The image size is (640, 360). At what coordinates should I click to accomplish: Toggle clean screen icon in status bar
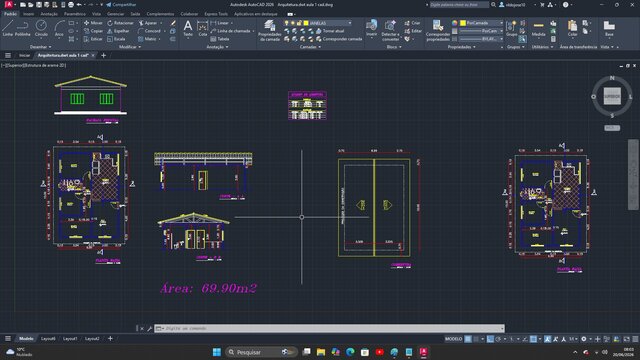[x=627, y=339]
